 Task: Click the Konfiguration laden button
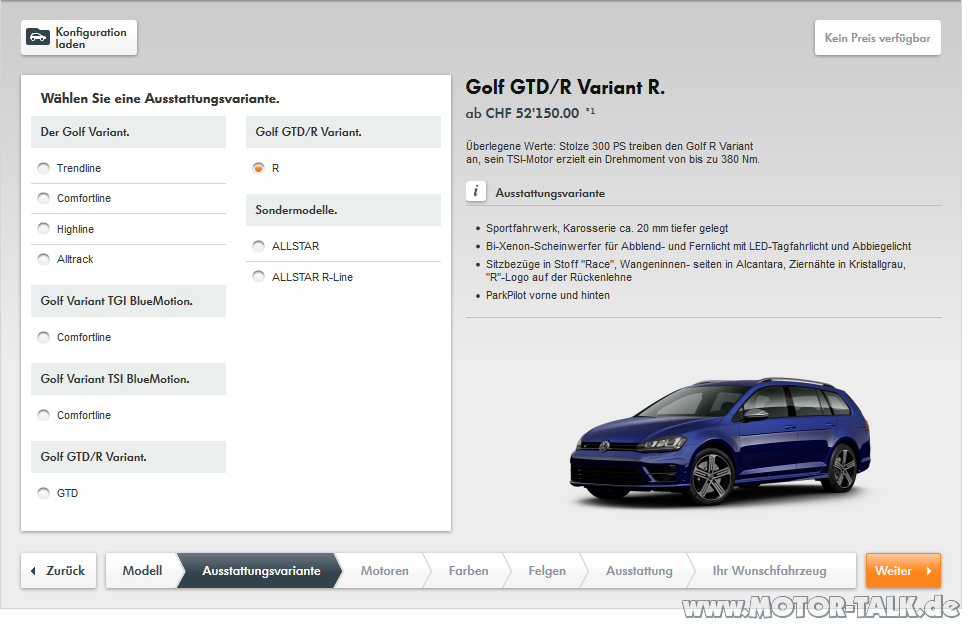point(78,37)
